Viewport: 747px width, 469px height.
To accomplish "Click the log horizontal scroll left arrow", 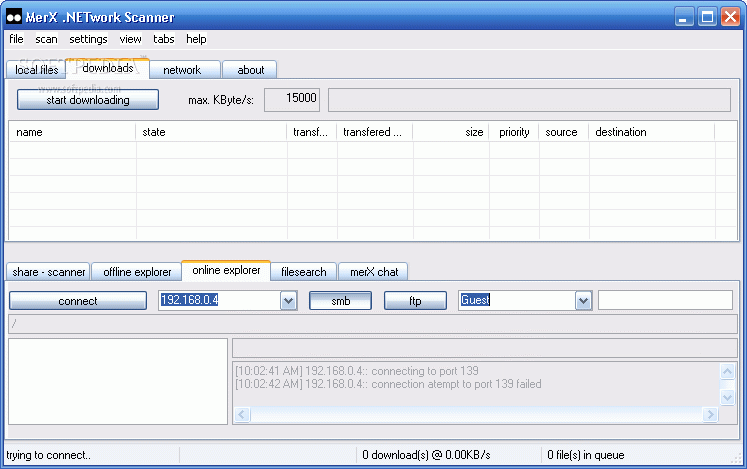I will click(242, 414).
